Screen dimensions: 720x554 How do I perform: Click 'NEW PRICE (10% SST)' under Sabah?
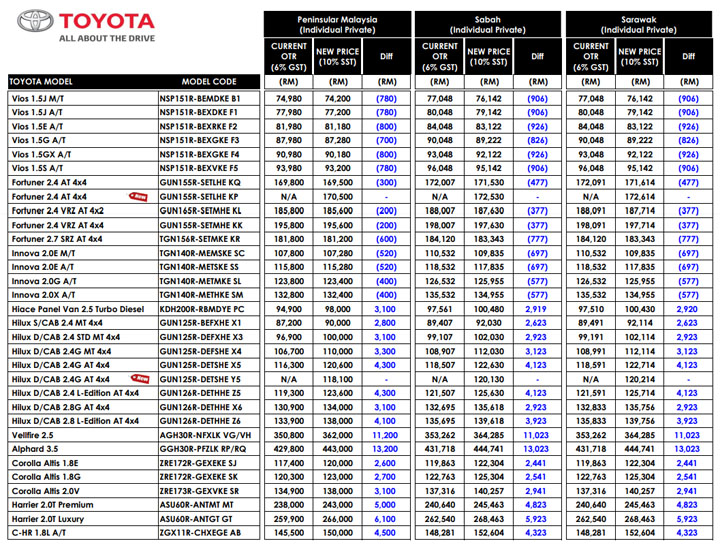(489, 57)
